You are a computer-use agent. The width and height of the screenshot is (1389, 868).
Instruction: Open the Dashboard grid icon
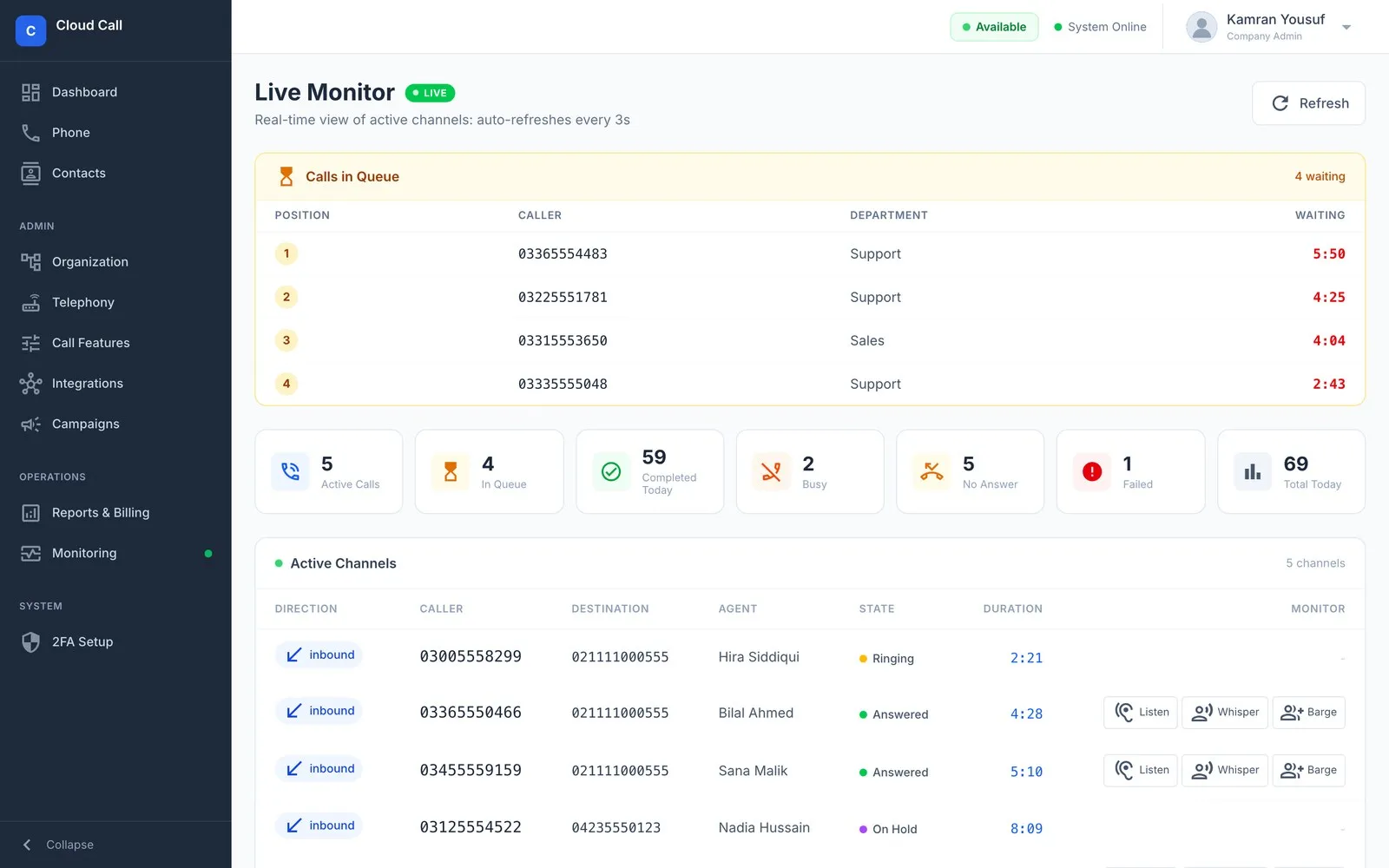[x=30, y=92]
